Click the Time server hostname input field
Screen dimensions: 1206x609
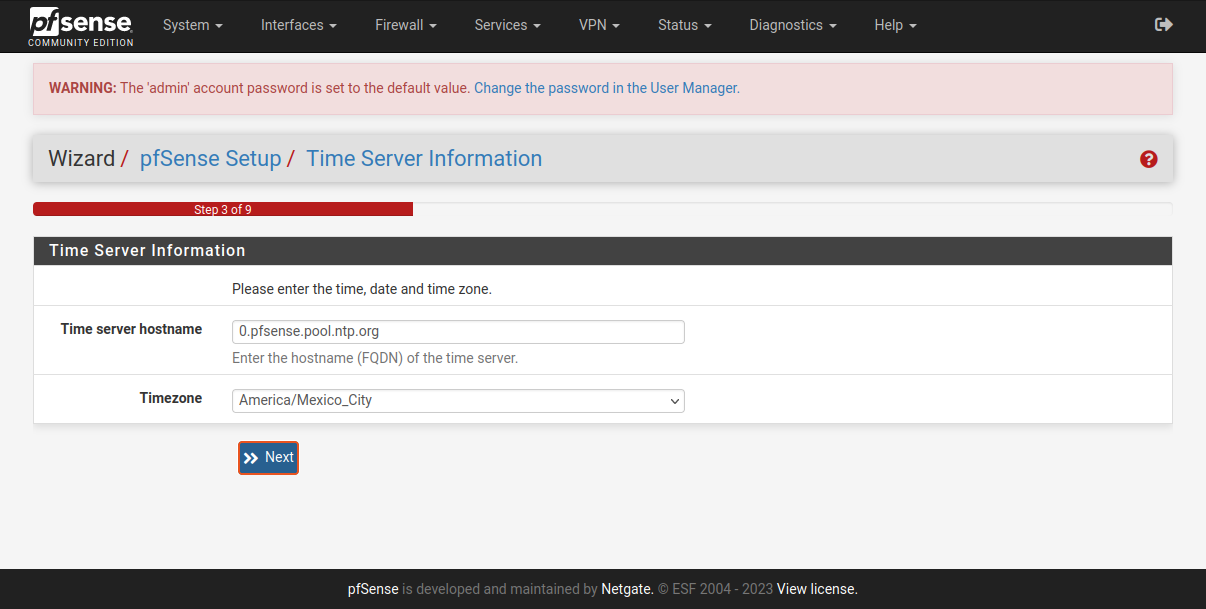(458, 331)
